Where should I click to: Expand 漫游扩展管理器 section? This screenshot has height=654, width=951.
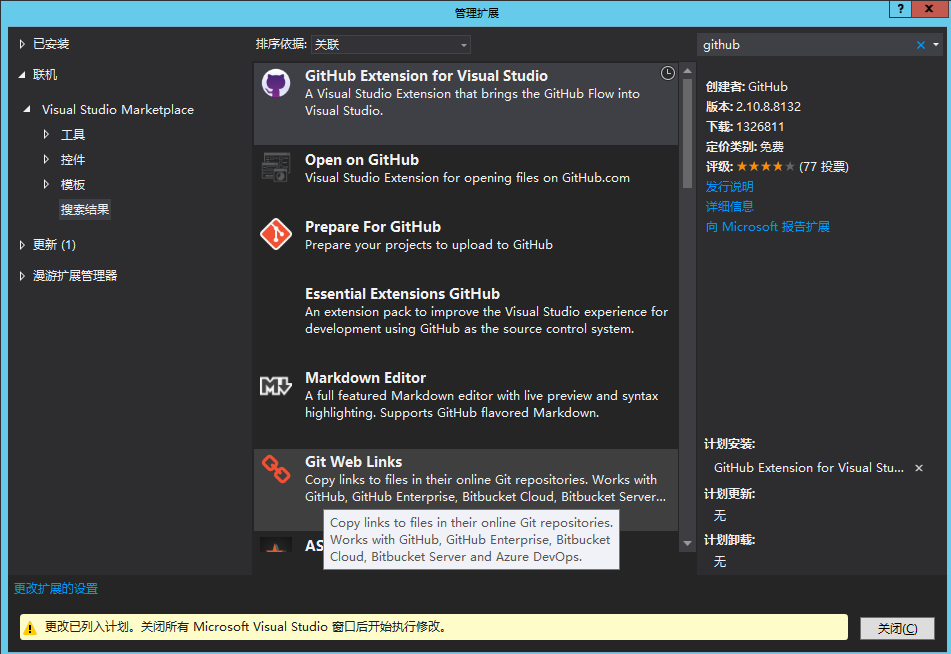[22, 275]
